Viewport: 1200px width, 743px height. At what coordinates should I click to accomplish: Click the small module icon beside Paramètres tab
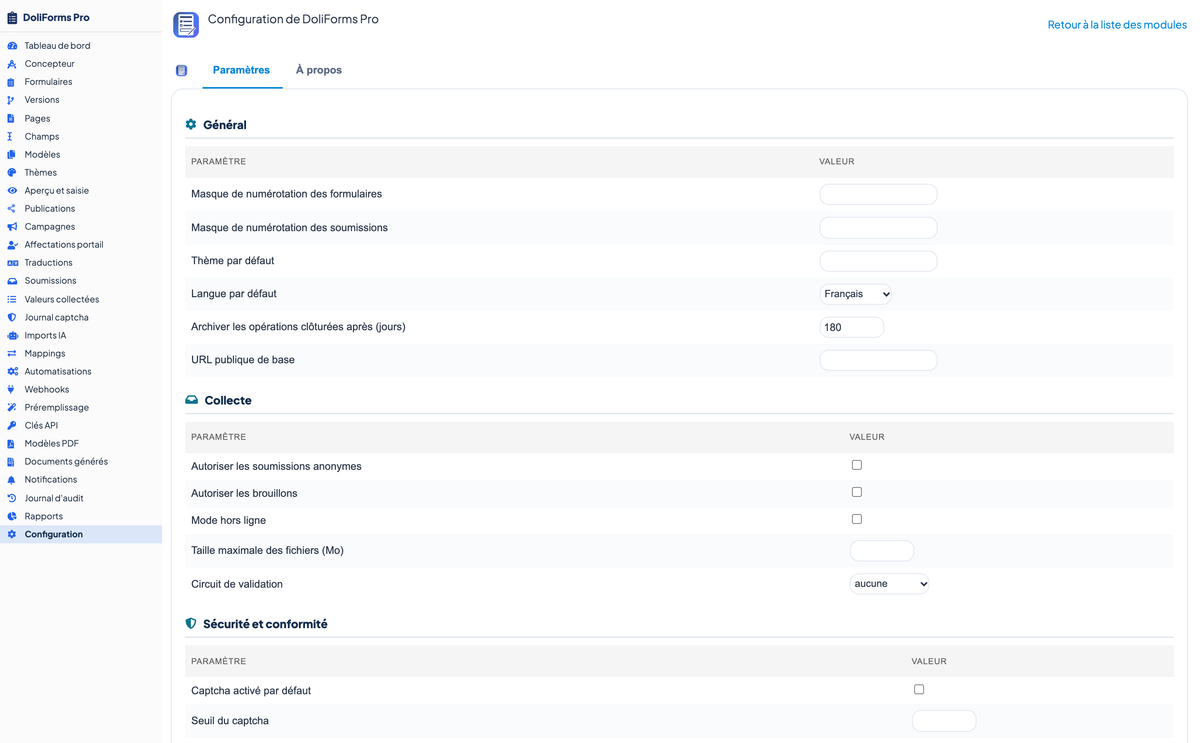tap(181, 71)
